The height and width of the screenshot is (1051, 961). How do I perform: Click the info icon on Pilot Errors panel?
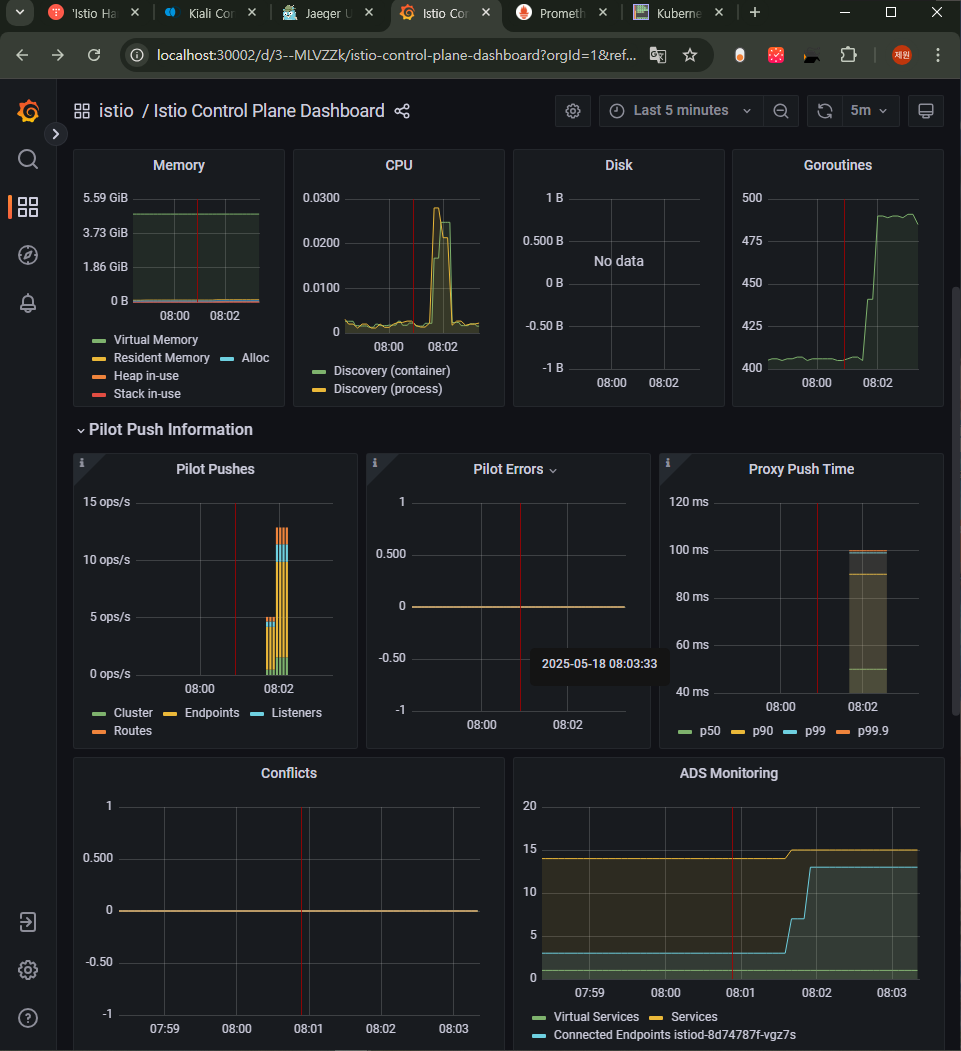[375, 462]
